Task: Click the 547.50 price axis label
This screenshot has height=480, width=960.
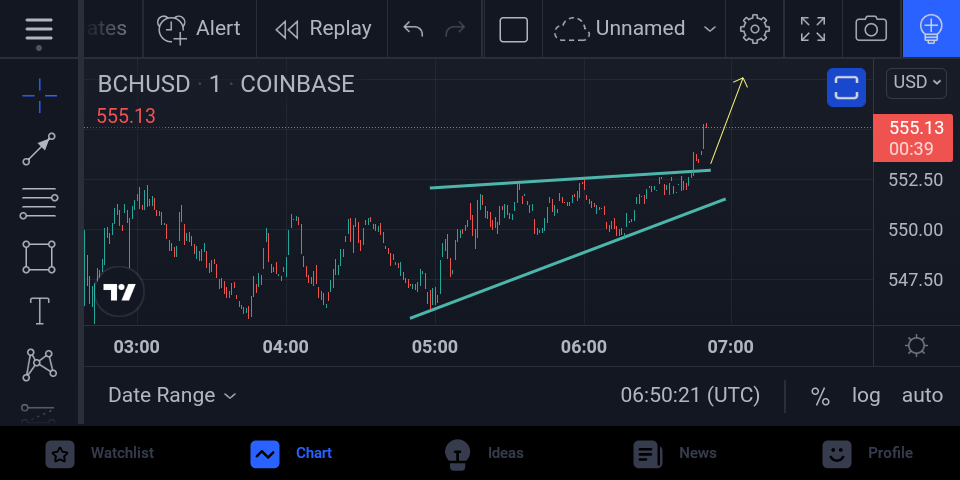Action: (915, 280)
